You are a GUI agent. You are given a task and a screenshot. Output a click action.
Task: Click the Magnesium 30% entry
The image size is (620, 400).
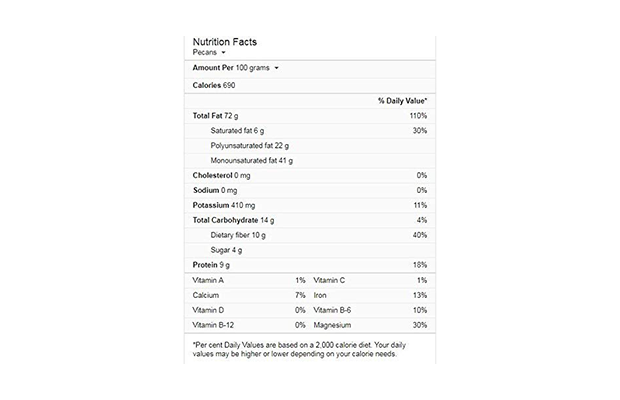[370, 325]
